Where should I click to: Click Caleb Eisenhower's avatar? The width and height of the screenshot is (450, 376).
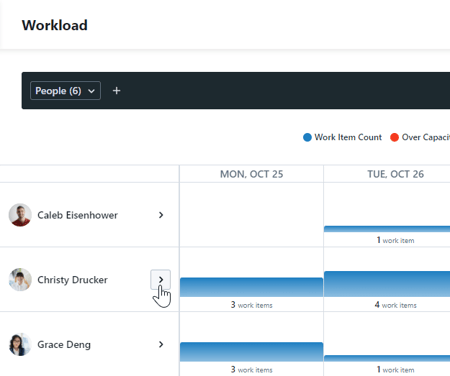tap(20, 215)
